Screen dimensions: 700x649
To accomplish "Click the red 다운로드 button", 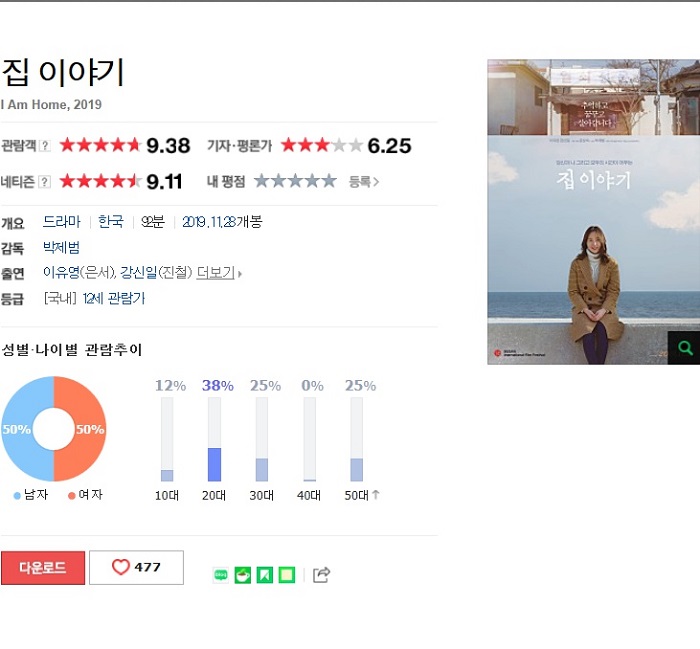I will [x=43, y=568].
